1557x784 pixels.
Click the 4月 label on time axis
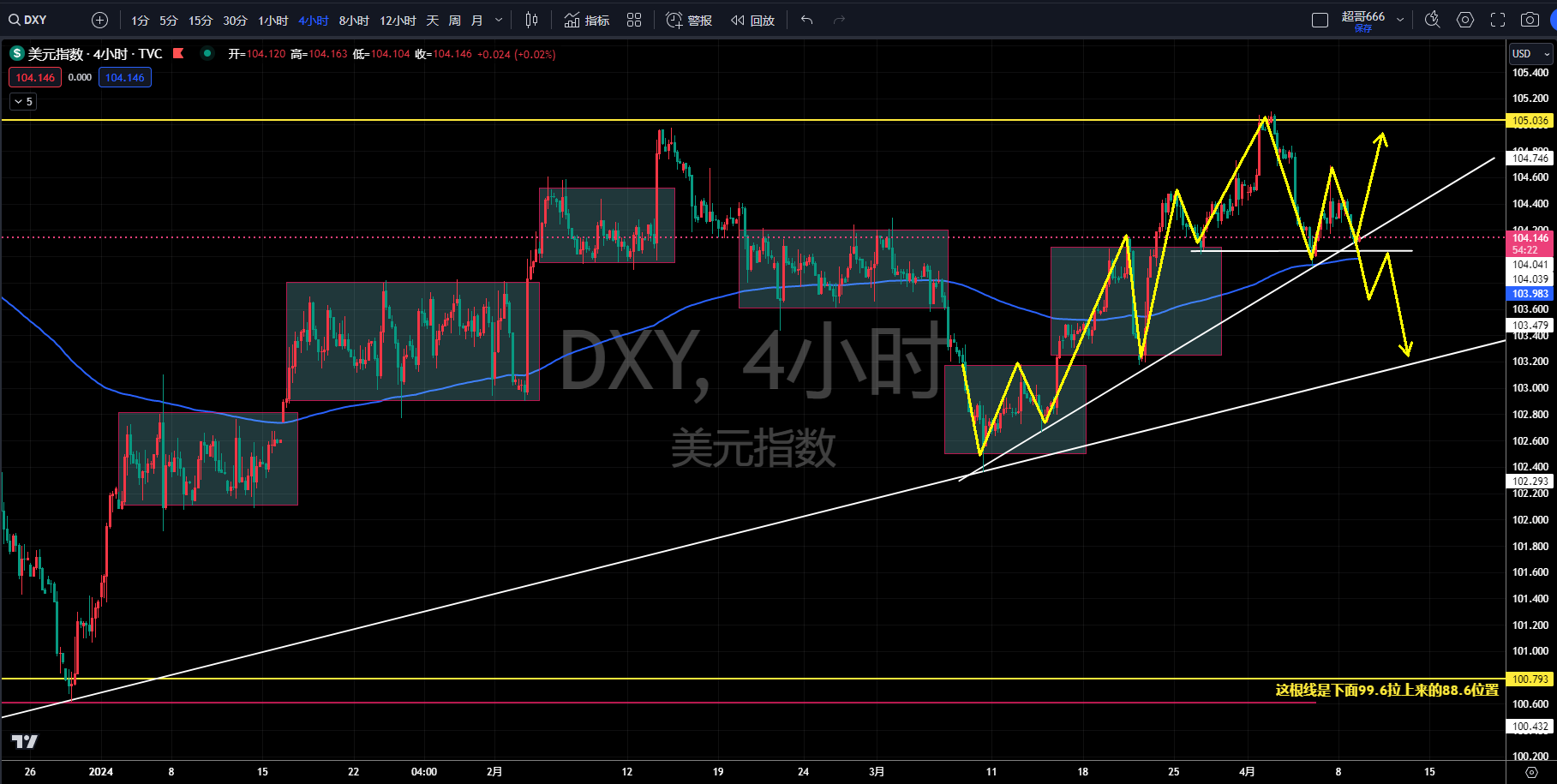[x=1247, y=772]
